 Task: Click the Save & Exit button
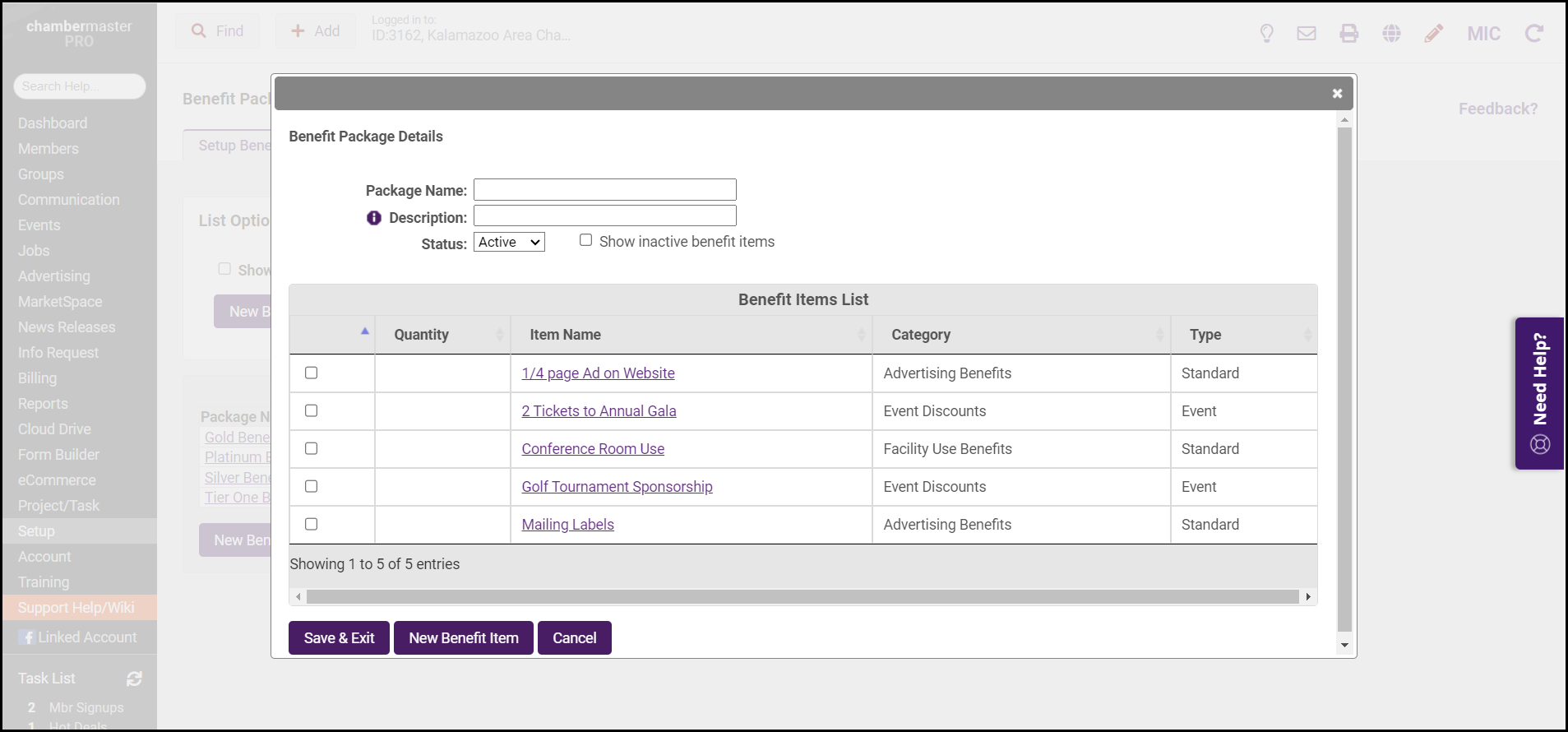[339, 638]
